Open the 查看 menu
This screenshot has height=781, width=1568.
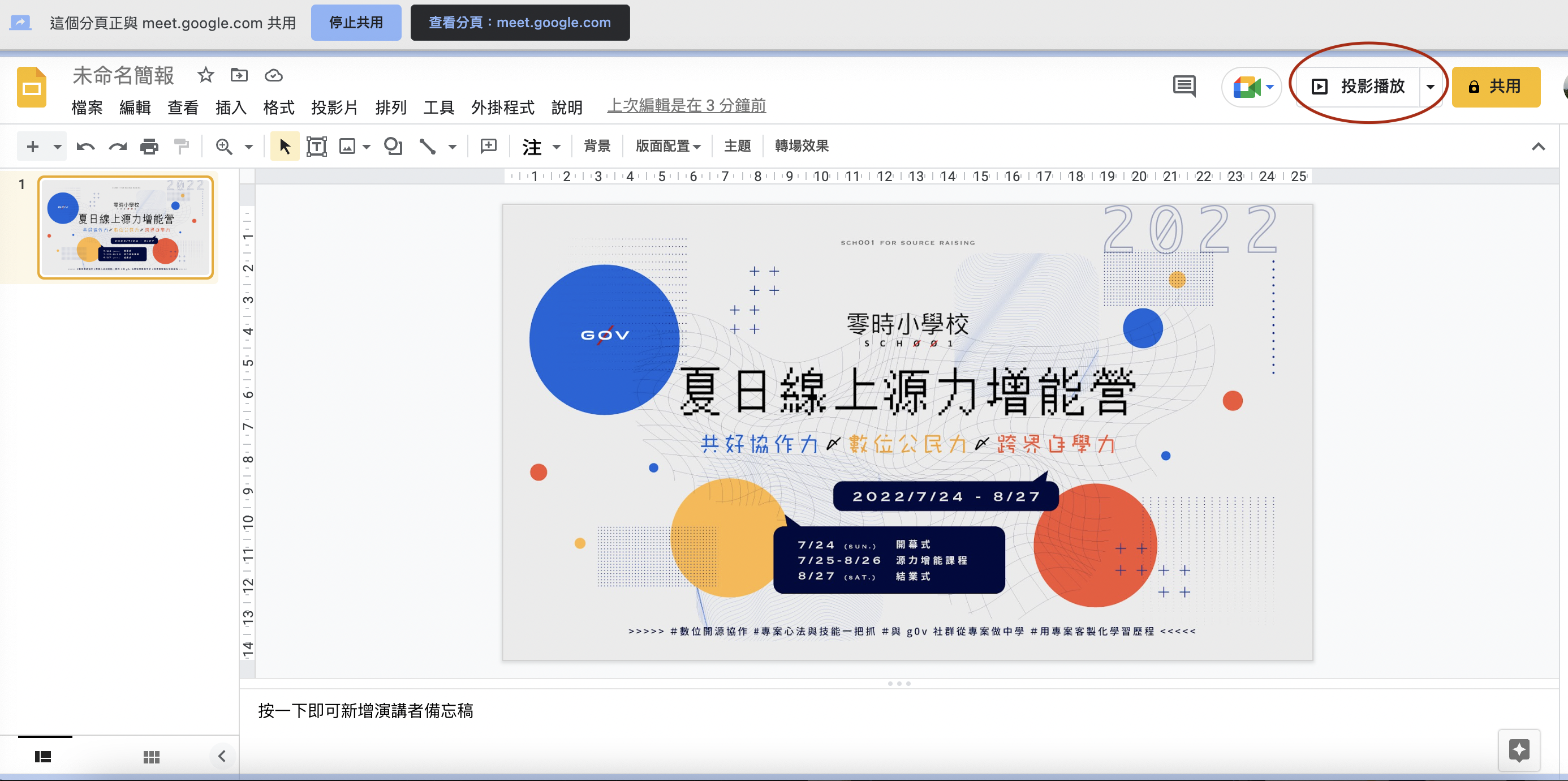tap(183, 107)
